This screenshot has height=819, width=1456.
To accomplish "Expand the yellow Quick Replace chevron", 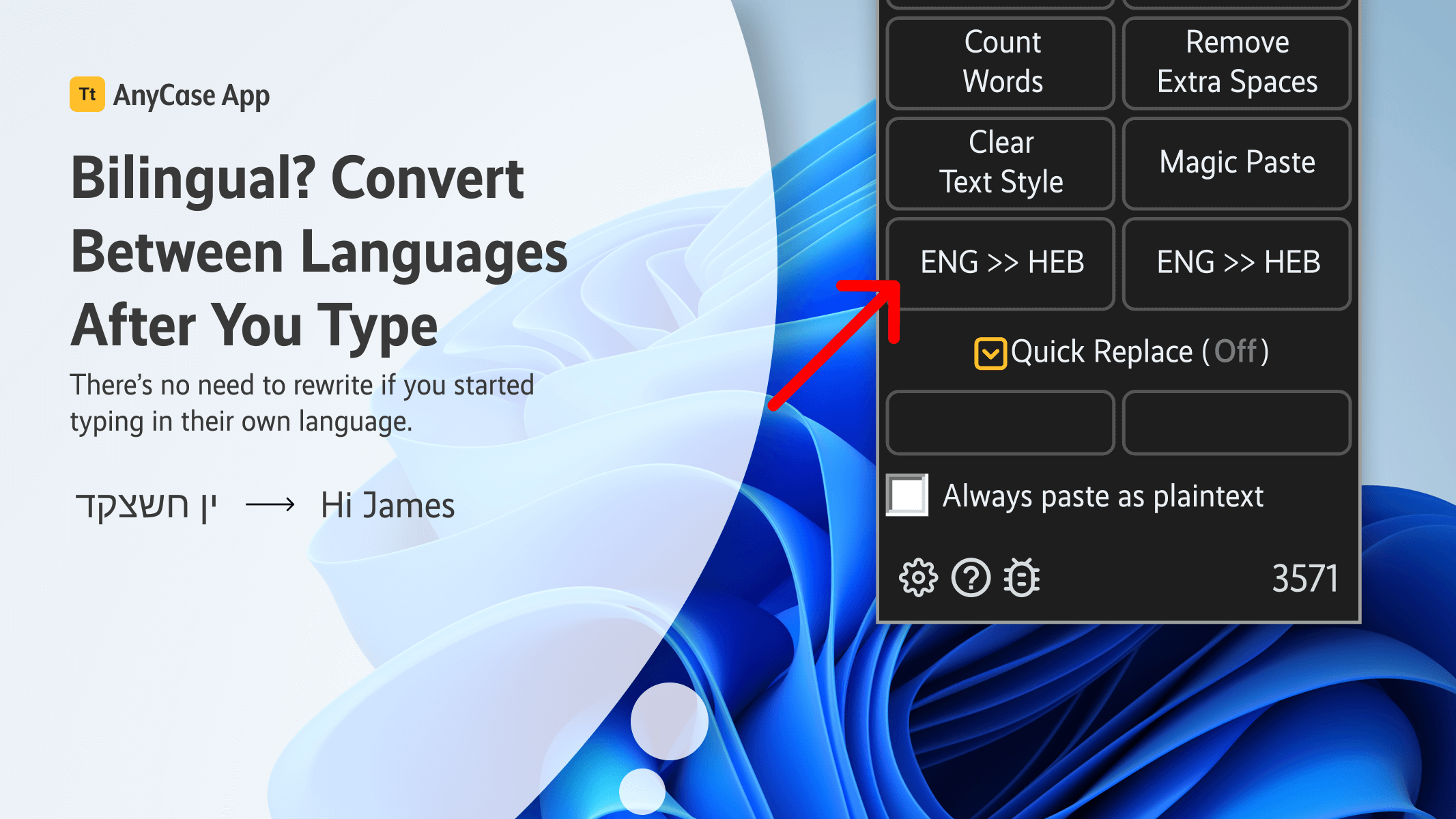I will [x=990, y=353].
